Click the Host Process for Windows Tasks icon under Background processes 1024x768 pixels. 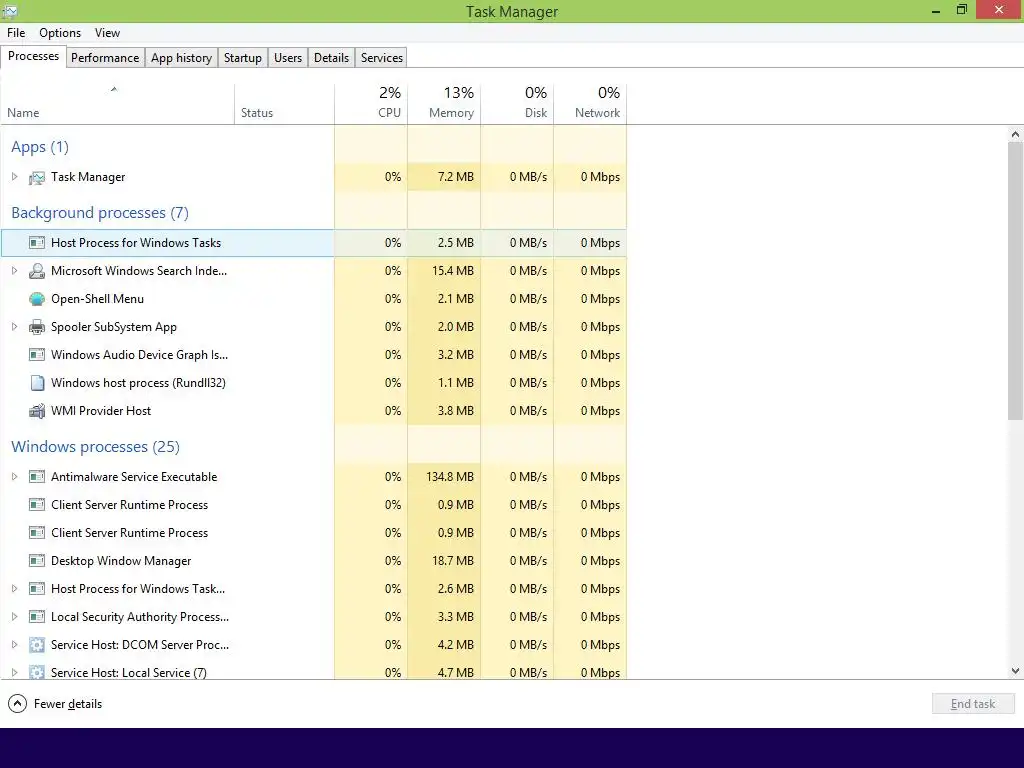(x=37, y=243)
